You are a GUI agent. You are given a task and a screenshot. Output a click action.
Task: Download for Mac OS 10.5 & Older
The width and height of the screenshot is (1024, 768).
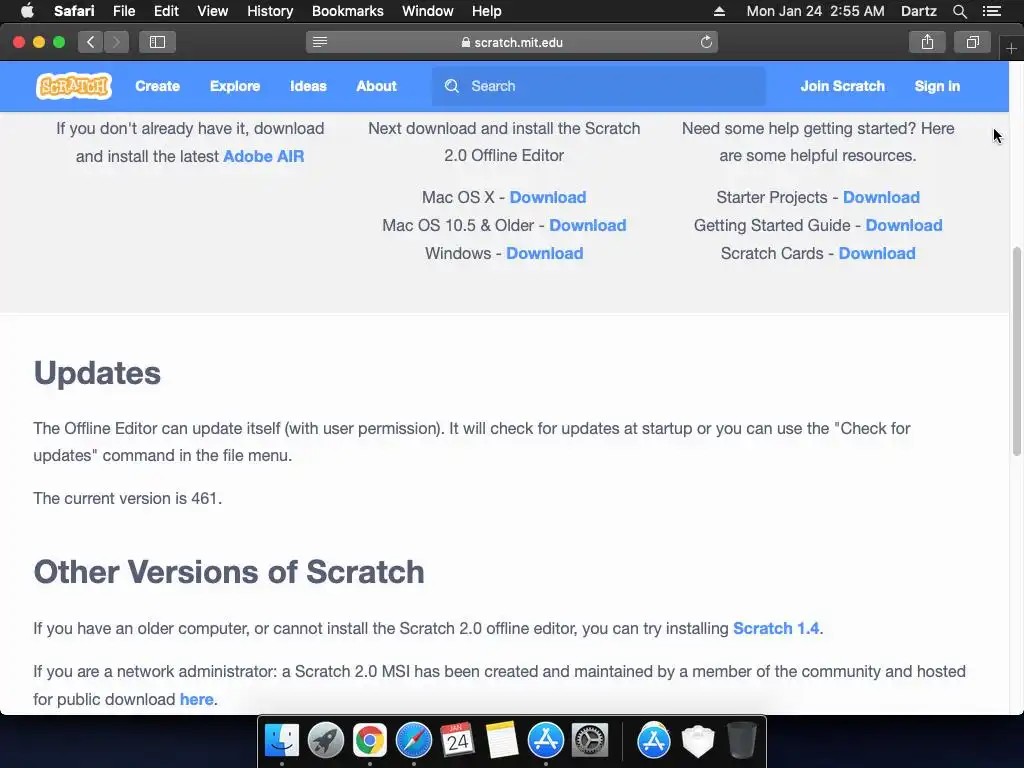pos(588,225)
